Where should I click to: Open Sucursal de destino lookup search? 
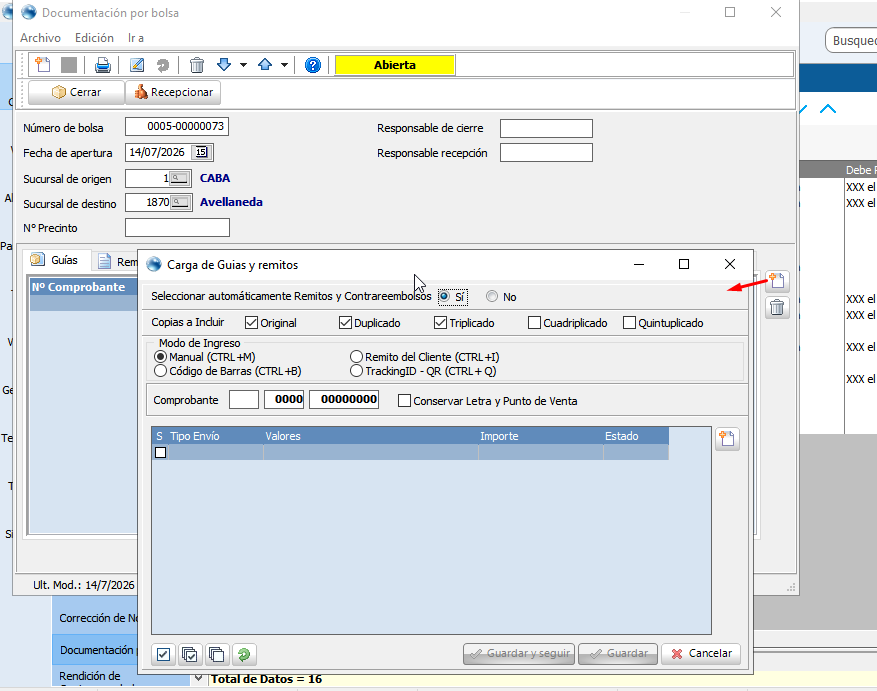pos(180,202)
